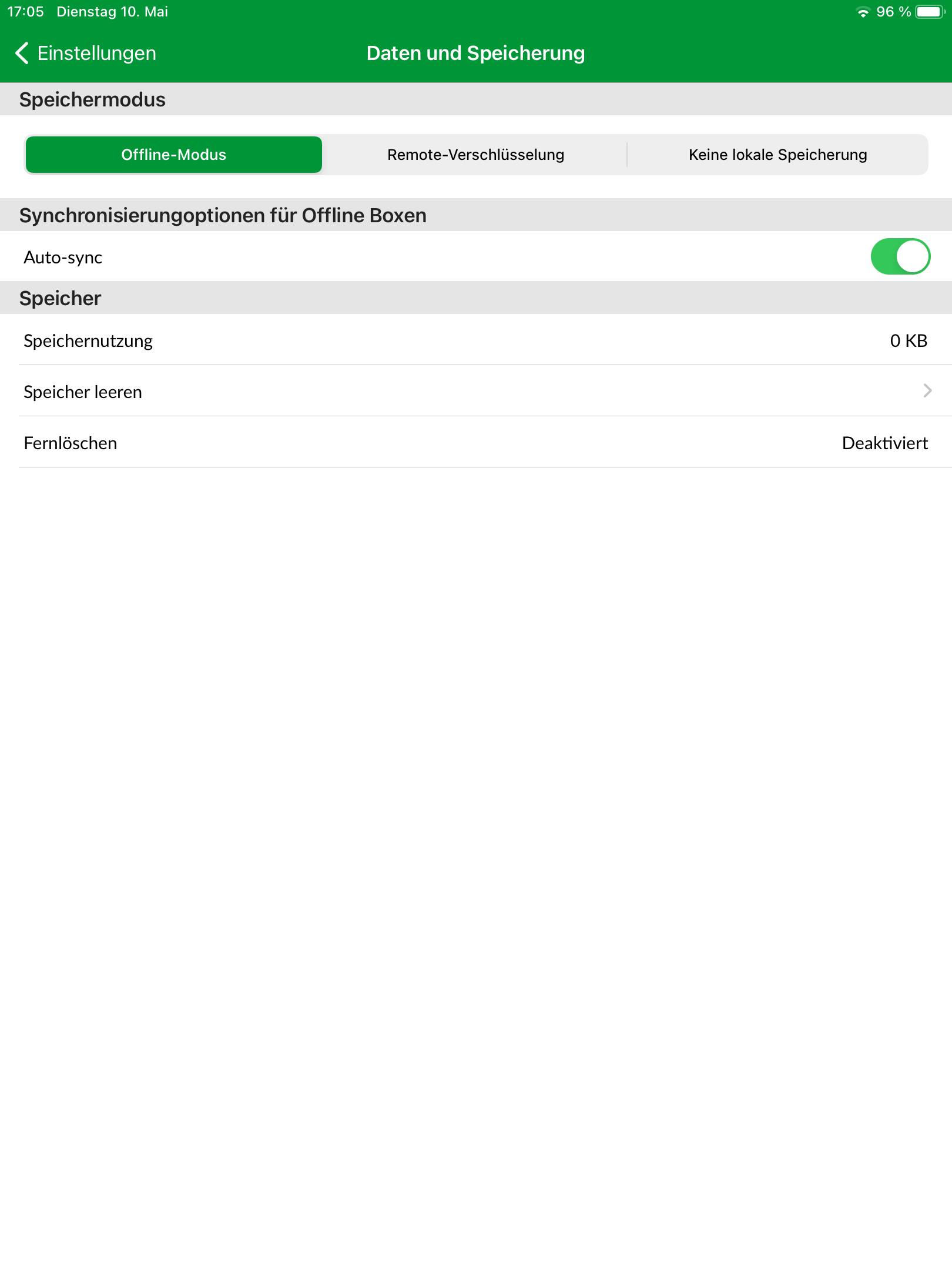952x1270 pixels.
Task: Select the Offline-Modus tab
Action: [174, 155]
